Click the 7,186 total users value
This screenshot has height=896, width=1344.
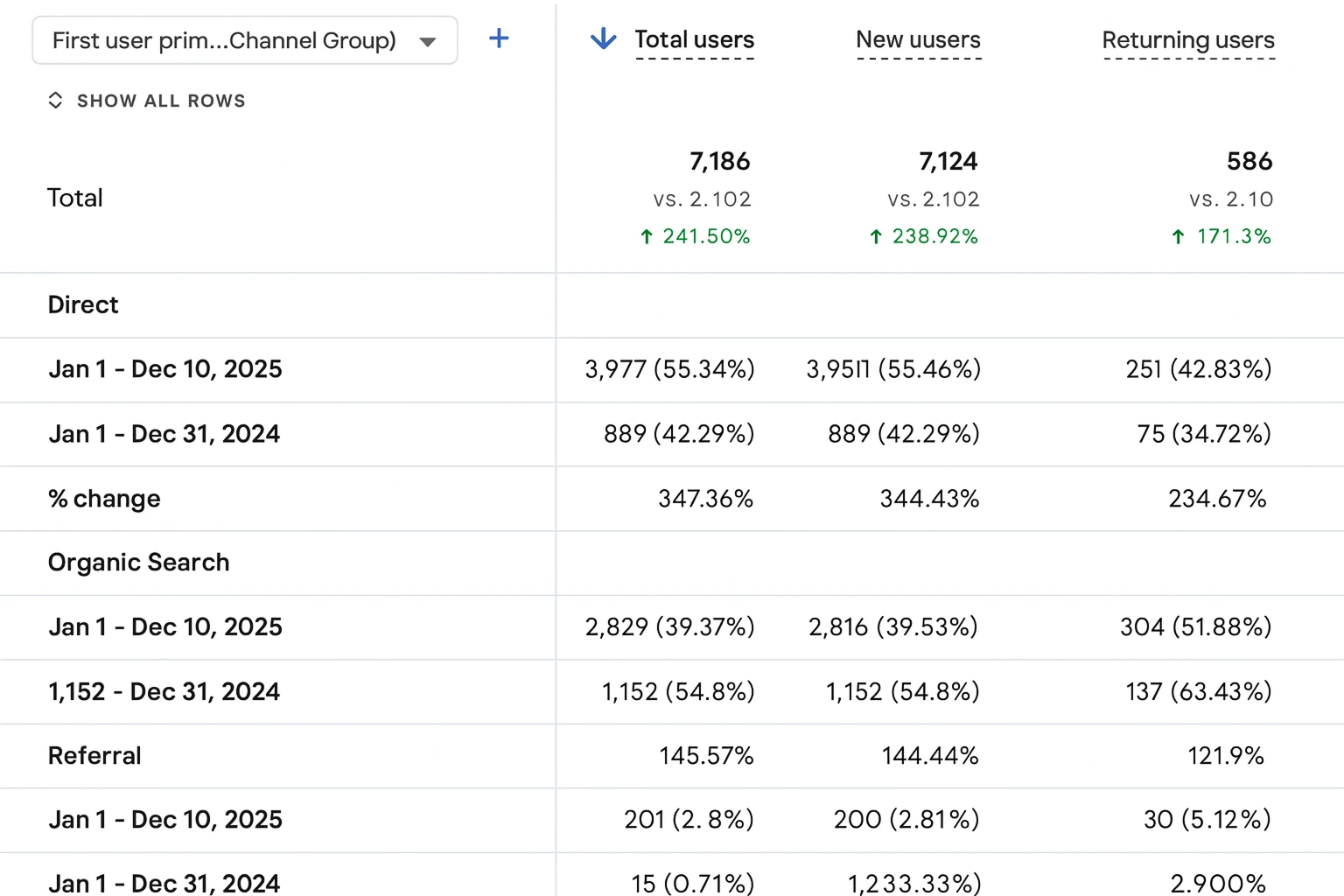click(x=720, y=162)
